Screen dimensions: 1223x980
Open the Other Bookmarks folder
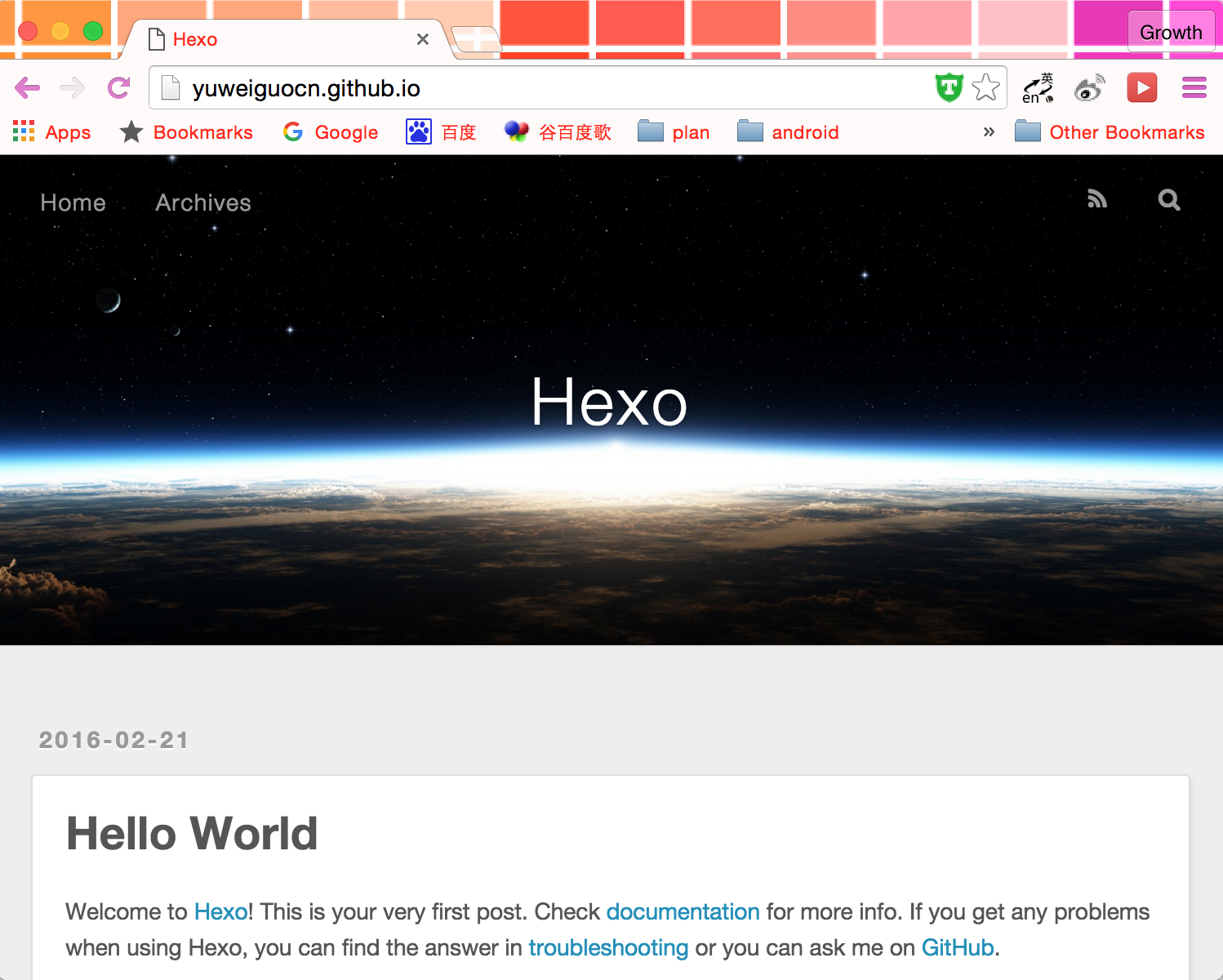(1110, 132)
